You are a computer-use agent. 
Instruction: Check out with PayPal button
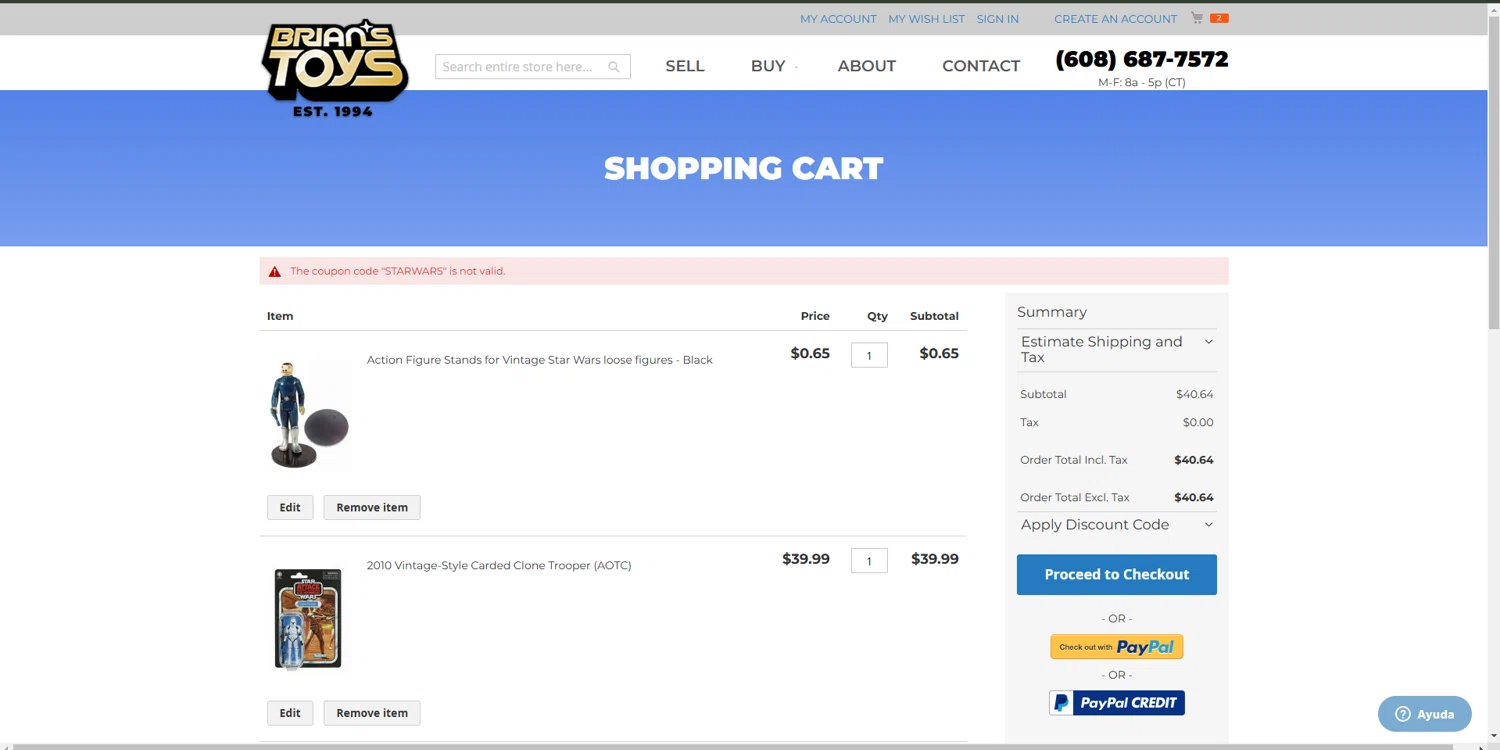(x=1117, y=647)
